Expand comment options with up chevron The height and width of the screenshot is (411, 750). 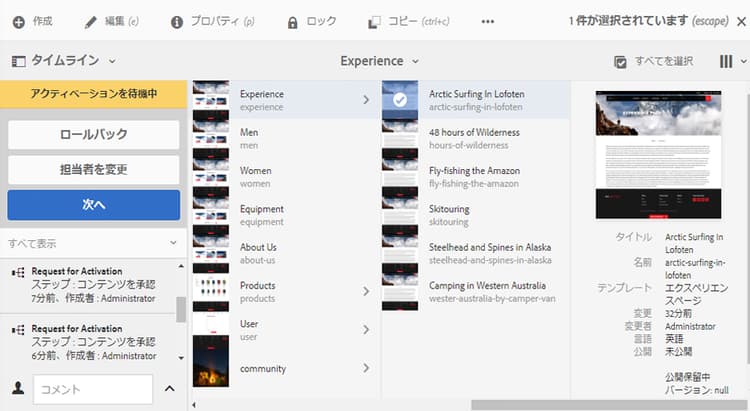pyautogui.click(x=169, y=389)
